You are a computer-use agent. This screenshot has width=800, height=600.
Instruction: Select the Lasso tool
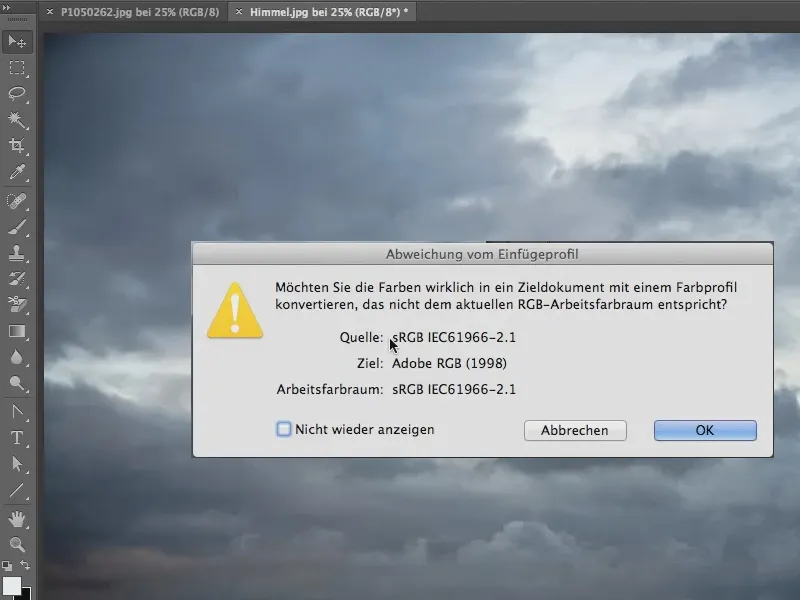coord(17,93)
